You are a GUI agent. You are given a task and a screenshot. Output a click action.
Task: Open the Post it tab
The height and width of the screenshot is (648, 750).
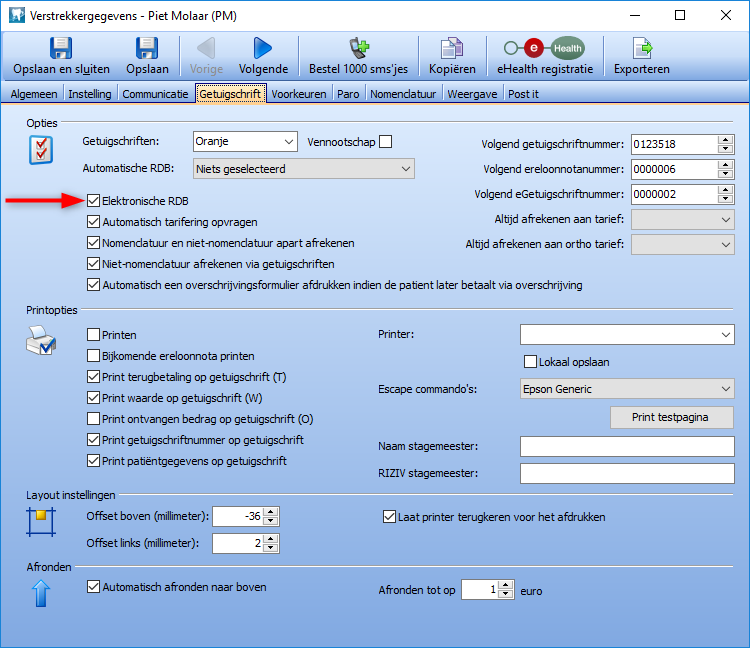[x=523, y=94]
